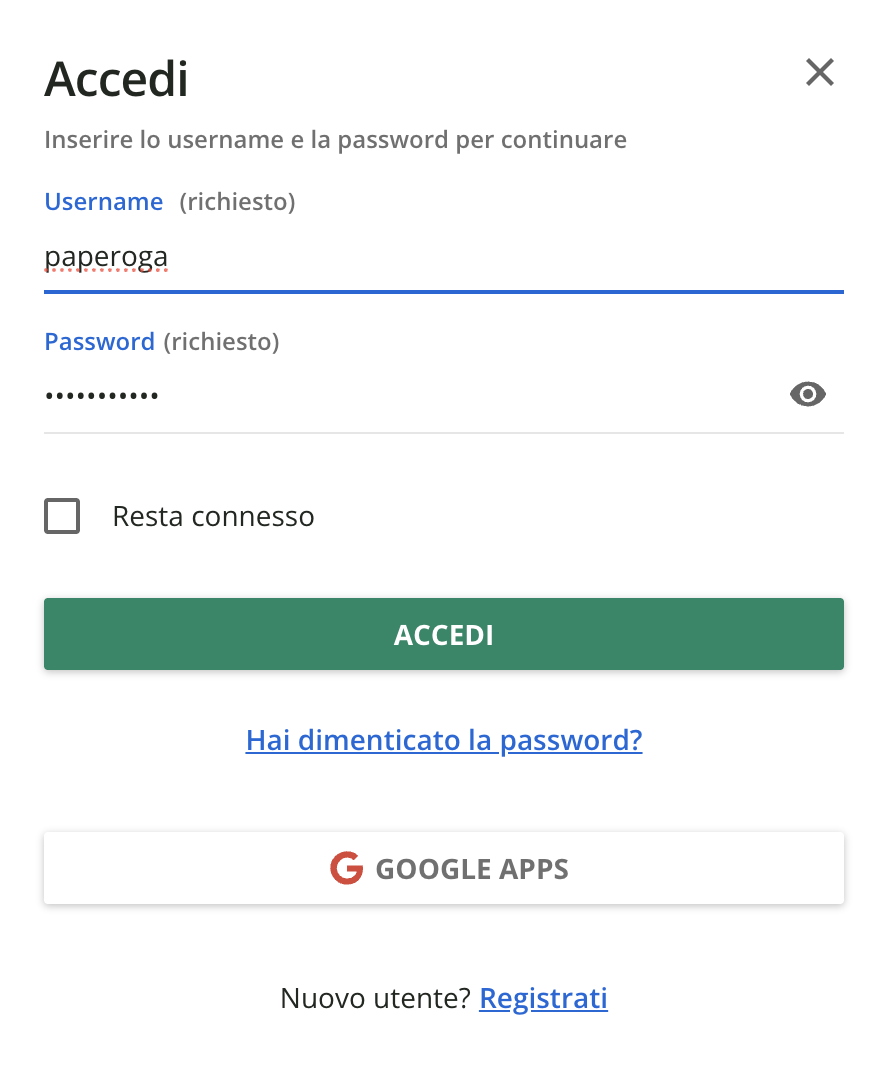Click the Accedi dialog heading
The height and width of the screenshot is (1074, 890).
[x=116, y=79]
